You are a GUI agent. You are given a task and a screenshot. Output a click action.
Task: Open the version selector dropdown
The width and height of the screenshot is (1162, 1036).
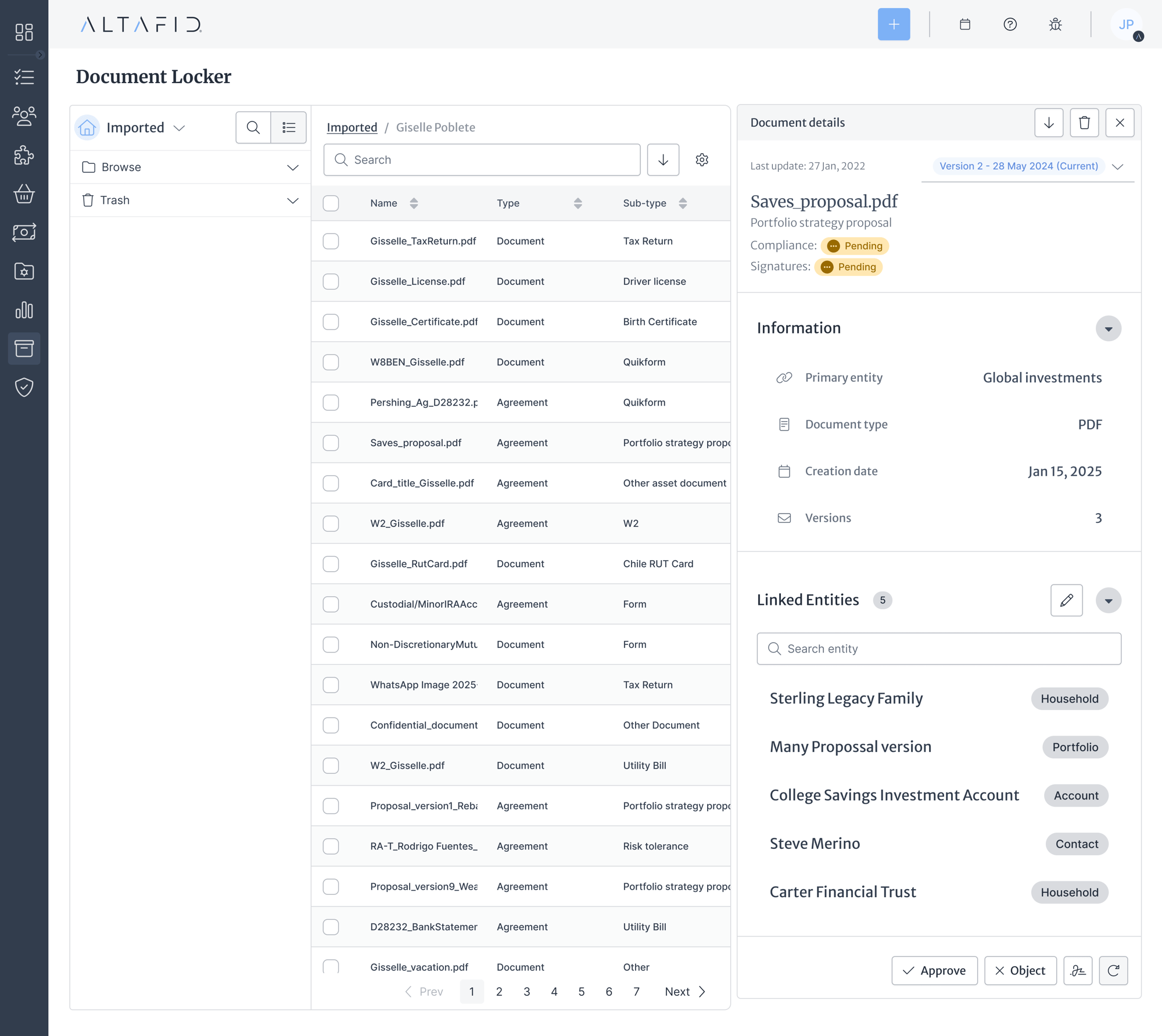[1028, 166]
